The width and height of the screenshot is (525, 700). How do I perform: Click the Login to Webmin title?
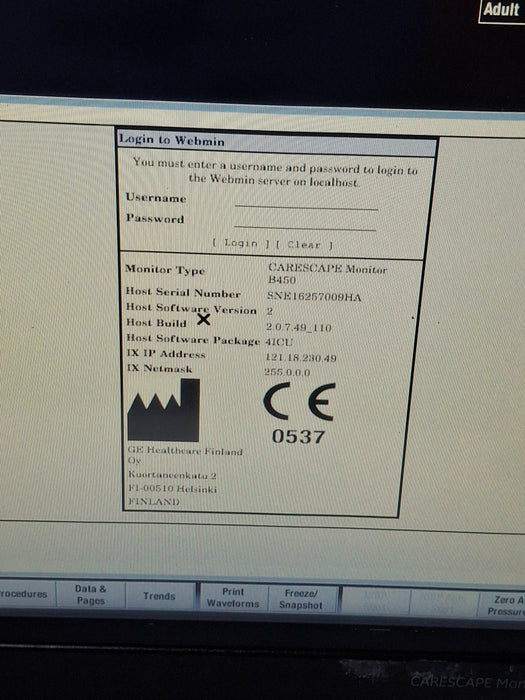click(172, 140)
